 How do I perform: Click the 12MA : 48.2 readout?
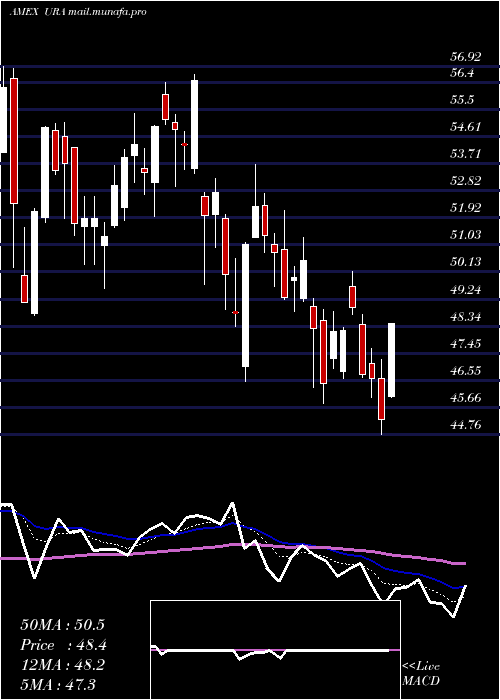coord(62,665)
